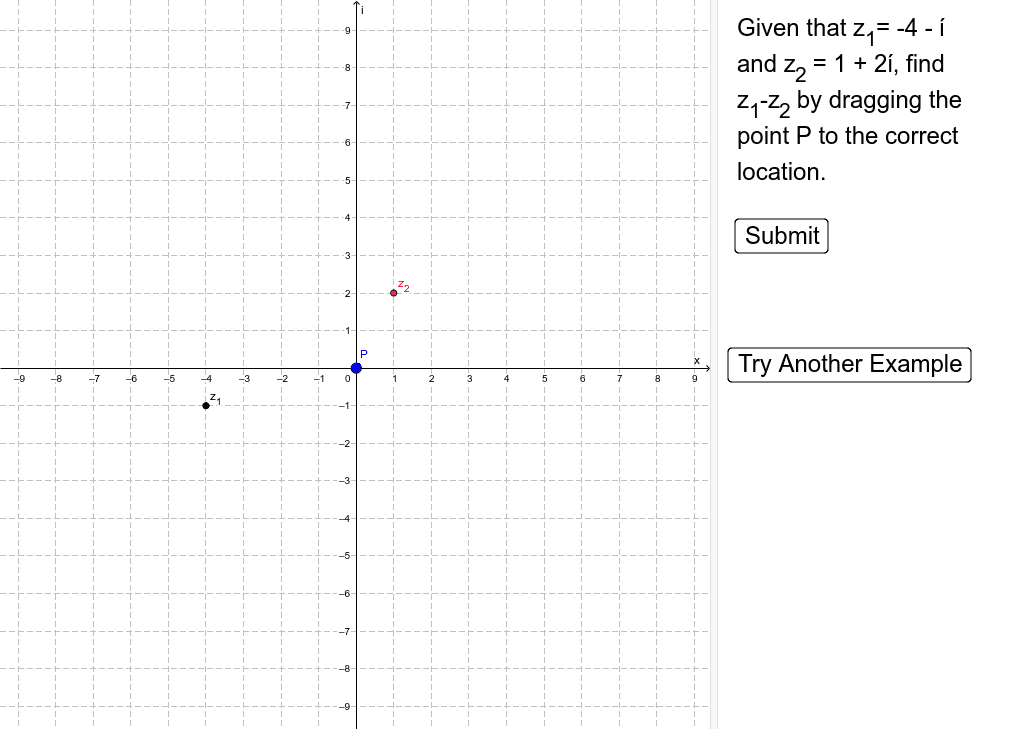The image size is (1010, 731).
Task: Click the number -9 on the negative x axis
Action: pos(20,380)
